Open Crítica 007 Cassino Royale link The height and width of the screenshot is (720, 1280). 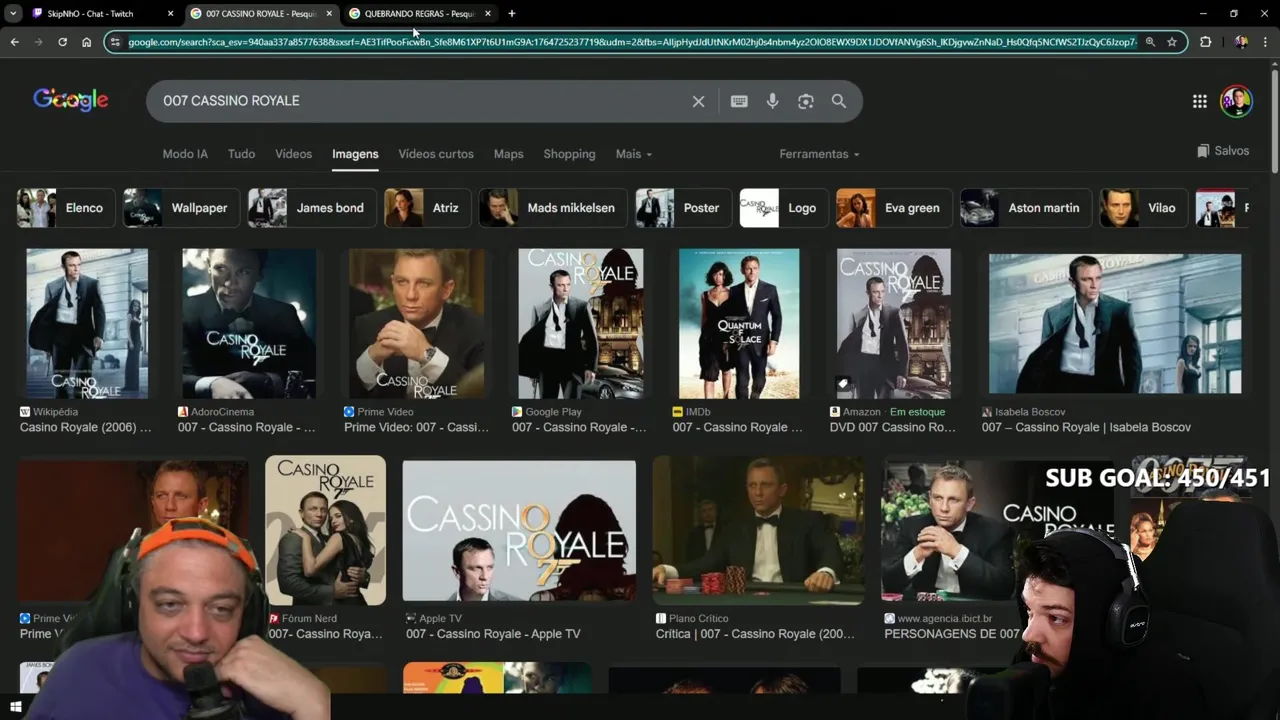point(755,634)
